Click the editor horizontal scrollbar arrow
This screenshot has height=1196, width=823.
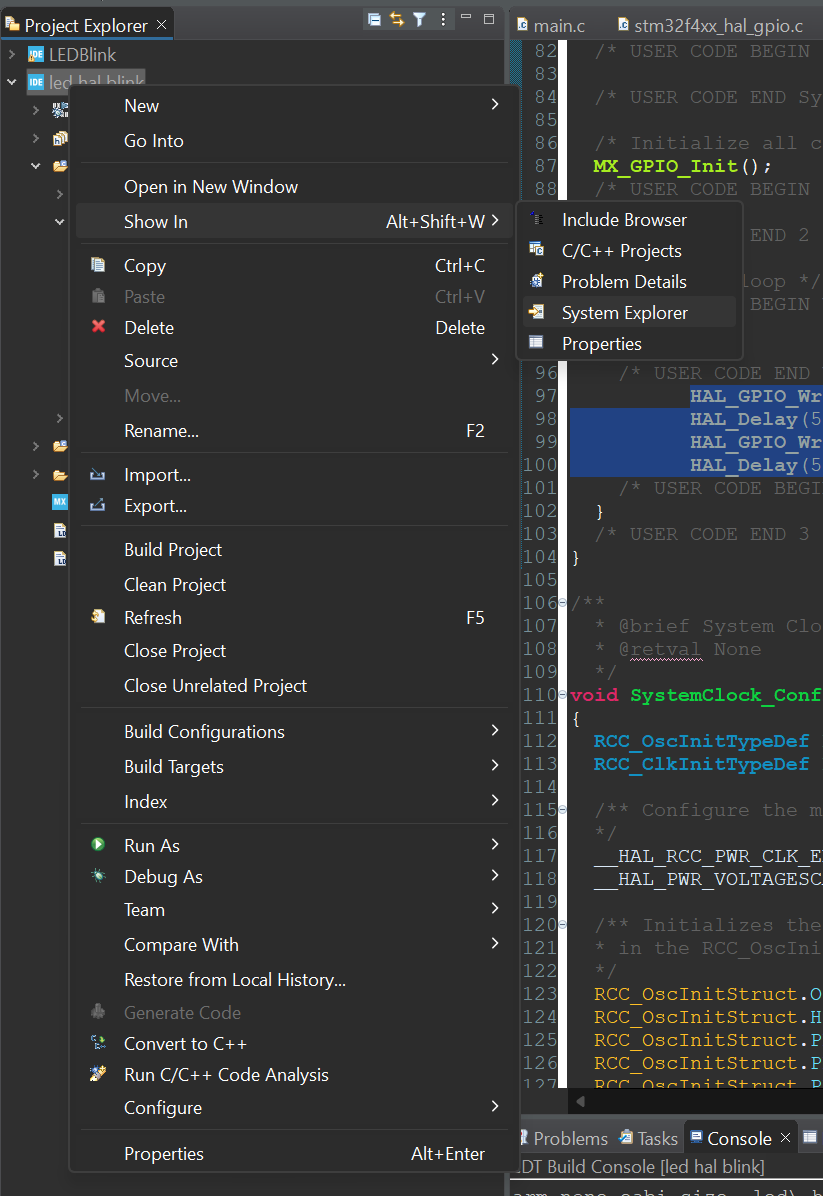581,1101
